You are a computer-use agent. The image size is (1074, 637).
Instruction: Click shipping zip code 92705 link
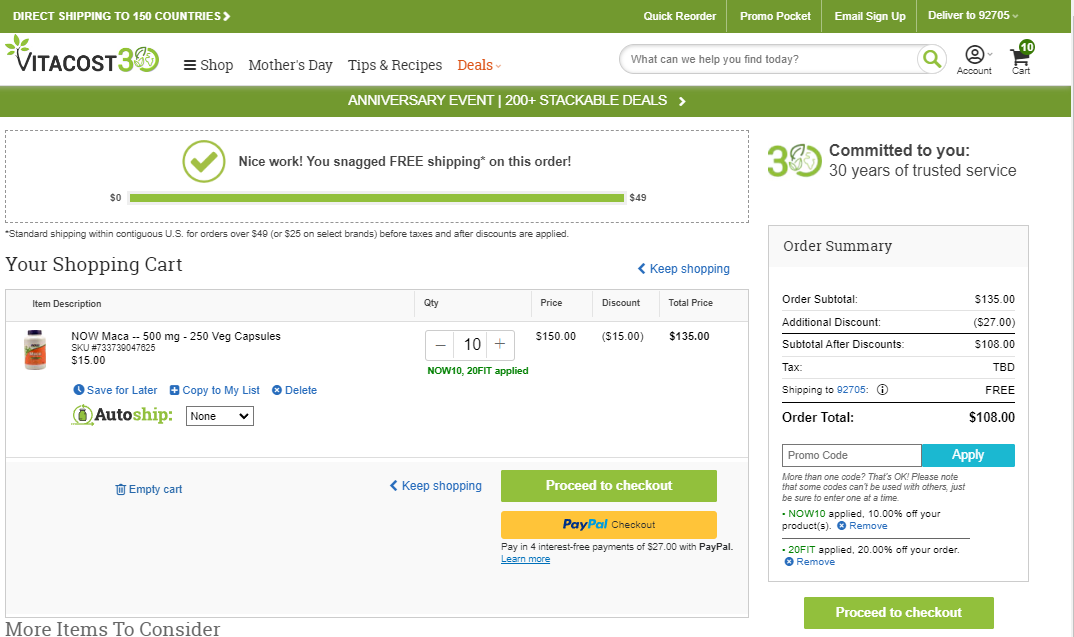[x=851, y=390]
